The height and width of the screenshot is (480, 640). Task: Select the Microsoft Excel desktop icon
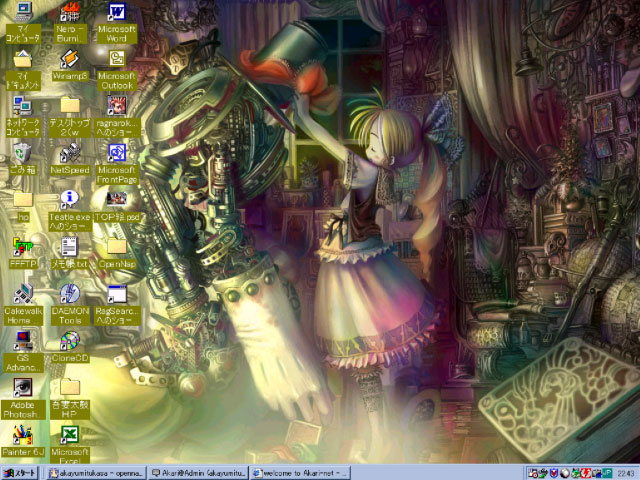pos(70,436)
